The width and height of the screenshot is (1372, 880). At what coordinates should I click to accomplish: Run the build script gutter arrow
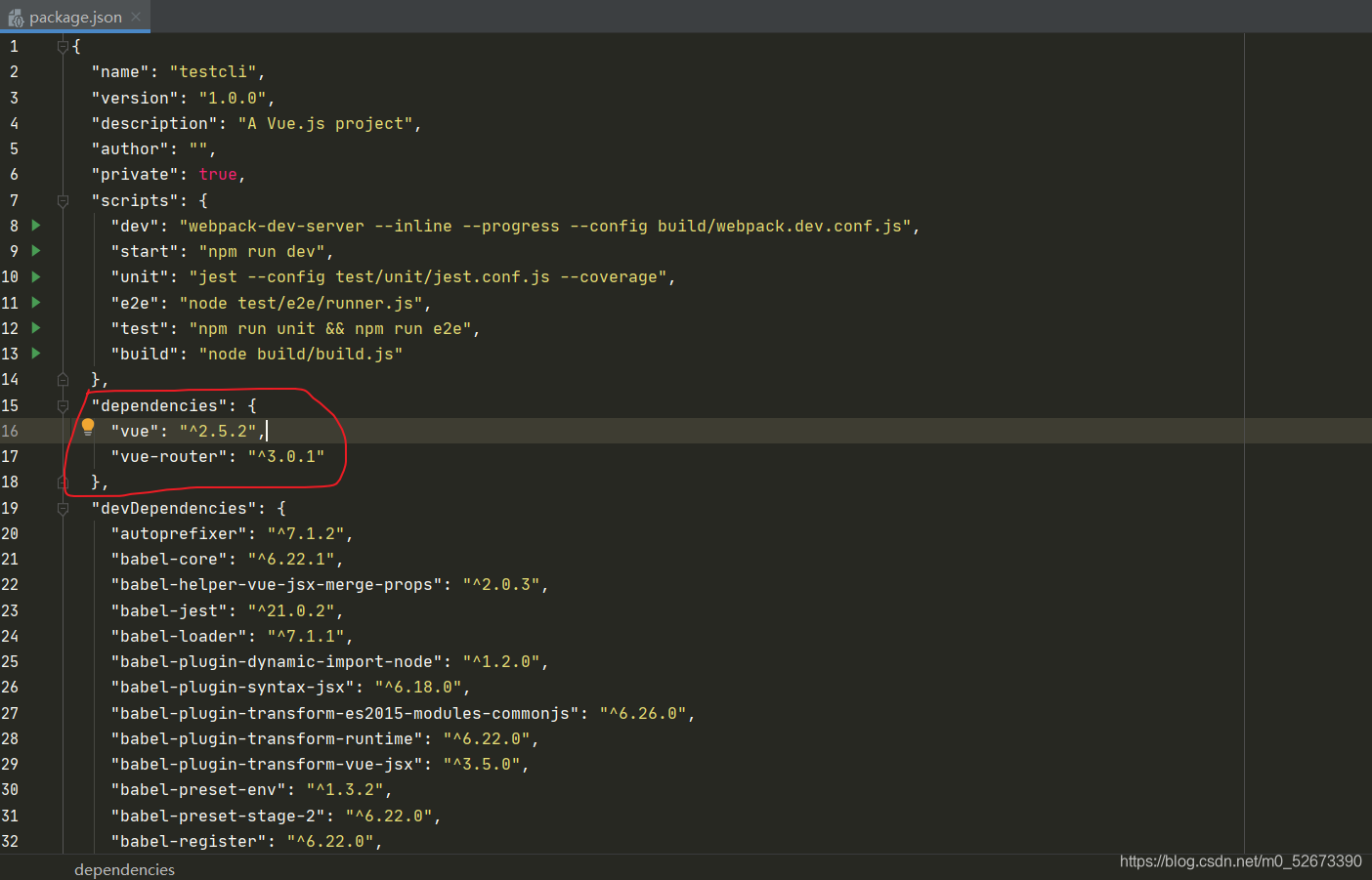[36, 354]
